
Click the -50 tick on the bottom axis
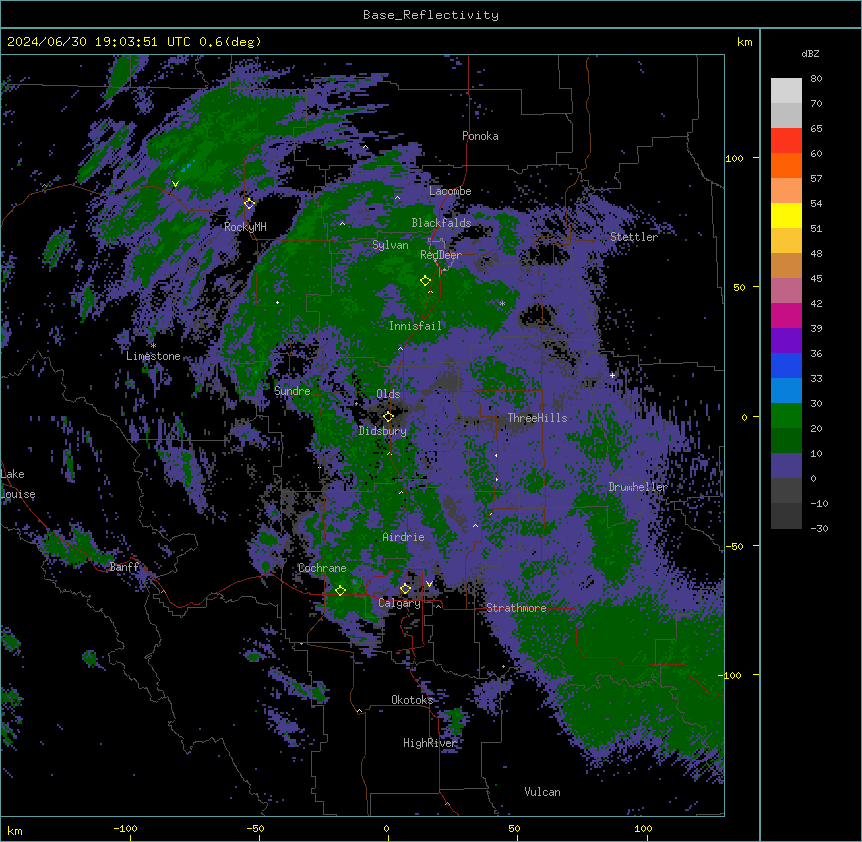click(255, 828)
